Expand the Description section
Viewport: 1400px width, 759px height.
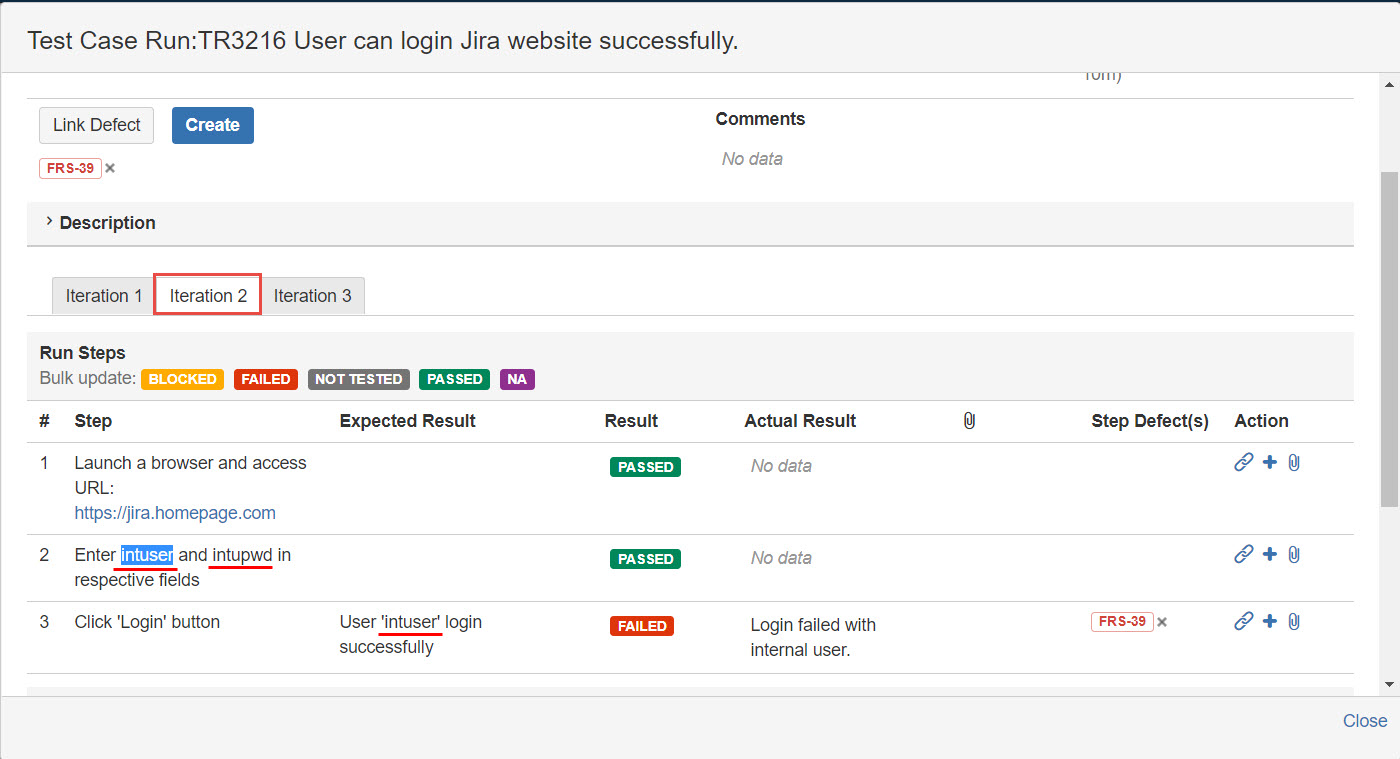tap(106, 223)
